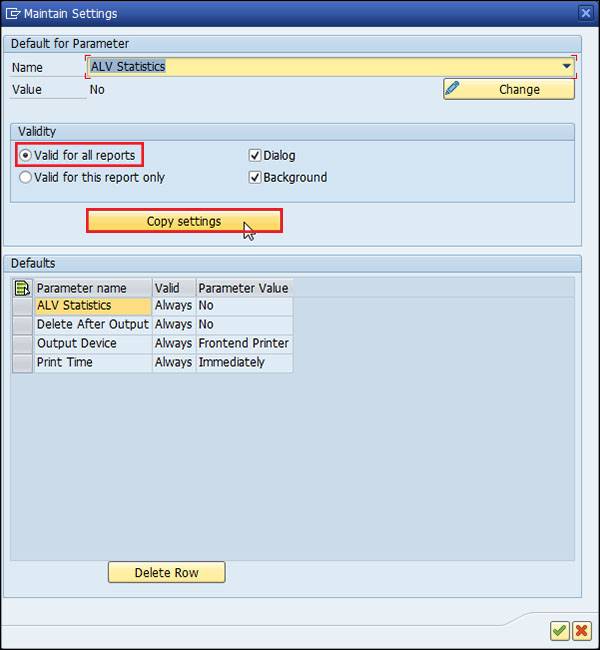600x650 pixels.
Task: Click the Parameter Value column header
Action: point(244,288)
